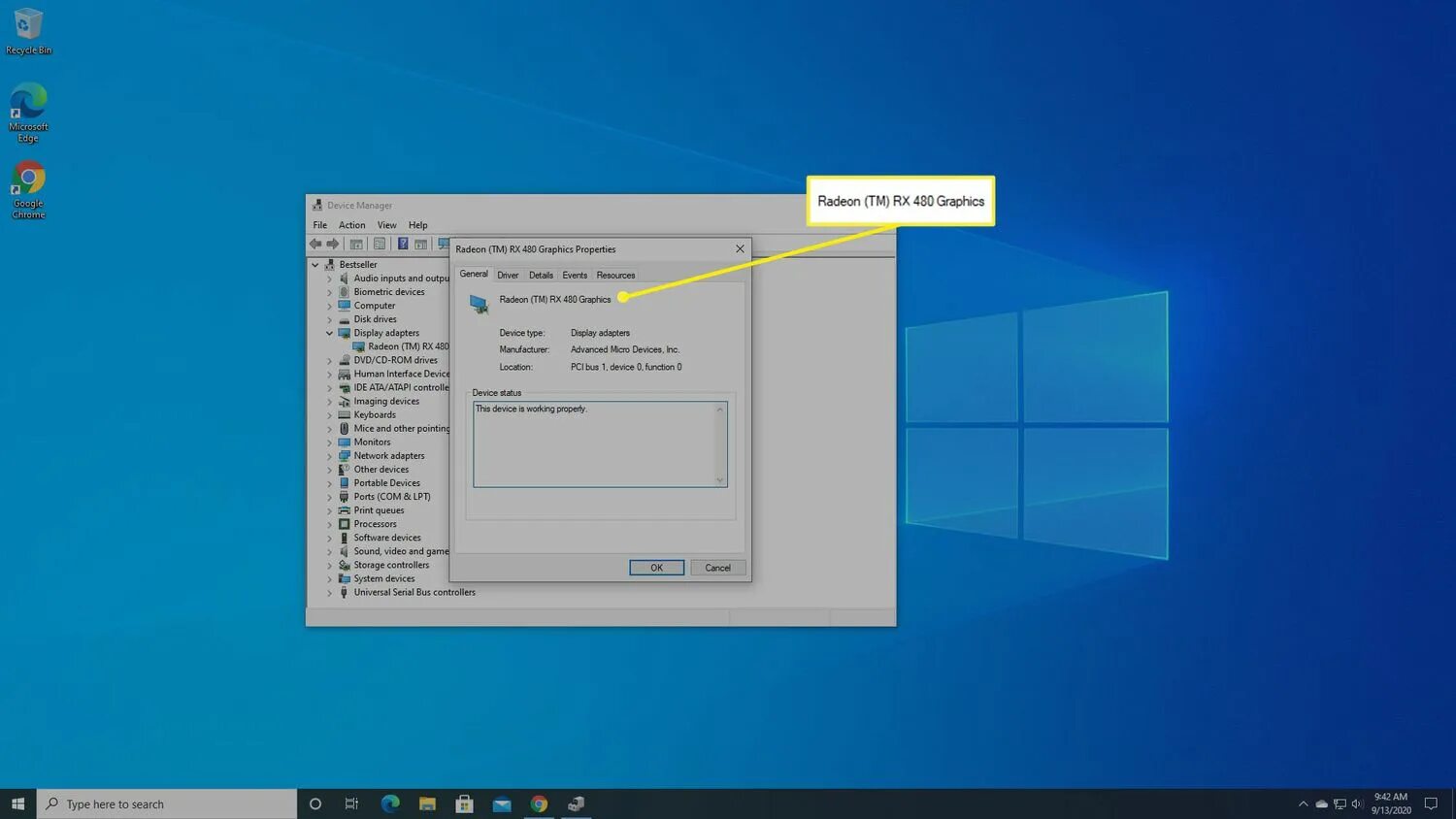Image resolution: width=1456 pixels, height=819 pixels.
Task: Open the View menu in Device Manager
Action: [386, 225]
